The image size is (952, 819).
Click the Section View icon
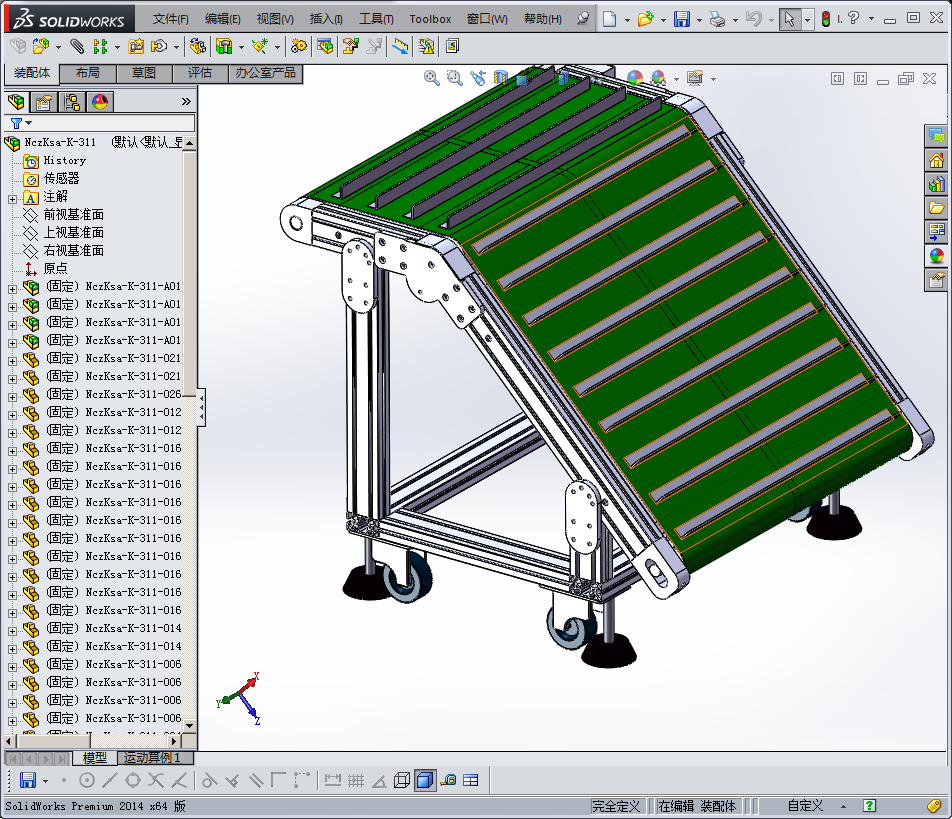(501, 78)
